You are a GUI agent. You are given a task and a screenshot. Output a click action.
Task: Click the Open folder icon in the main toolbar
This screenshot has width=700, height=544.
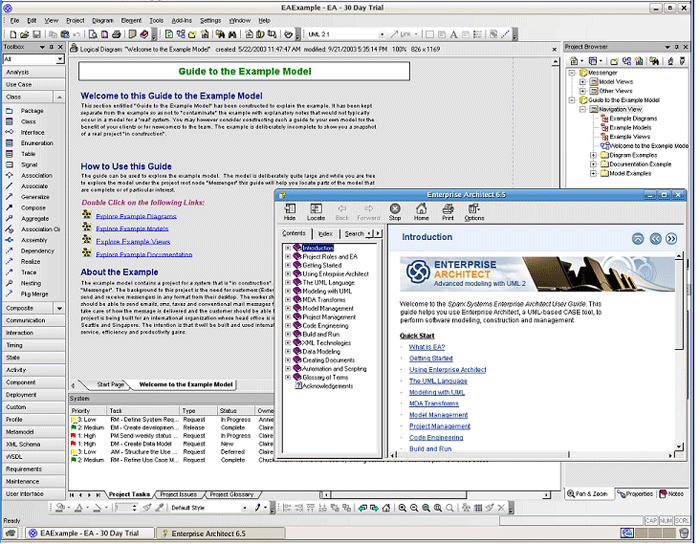[x=25, y=34]
